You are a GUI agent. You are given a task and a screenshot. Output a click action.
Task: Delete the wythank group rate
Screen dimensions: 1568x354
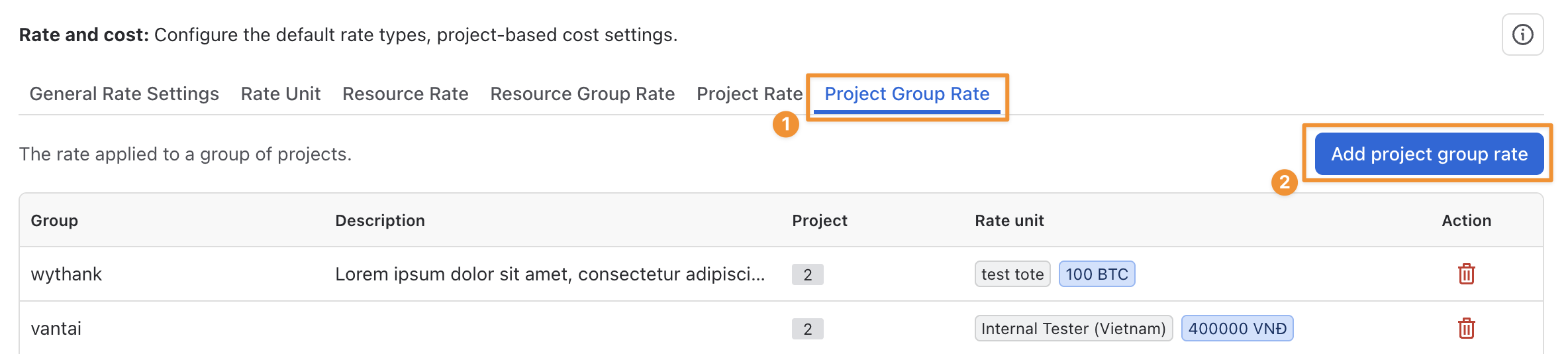tap(1466, 274)
